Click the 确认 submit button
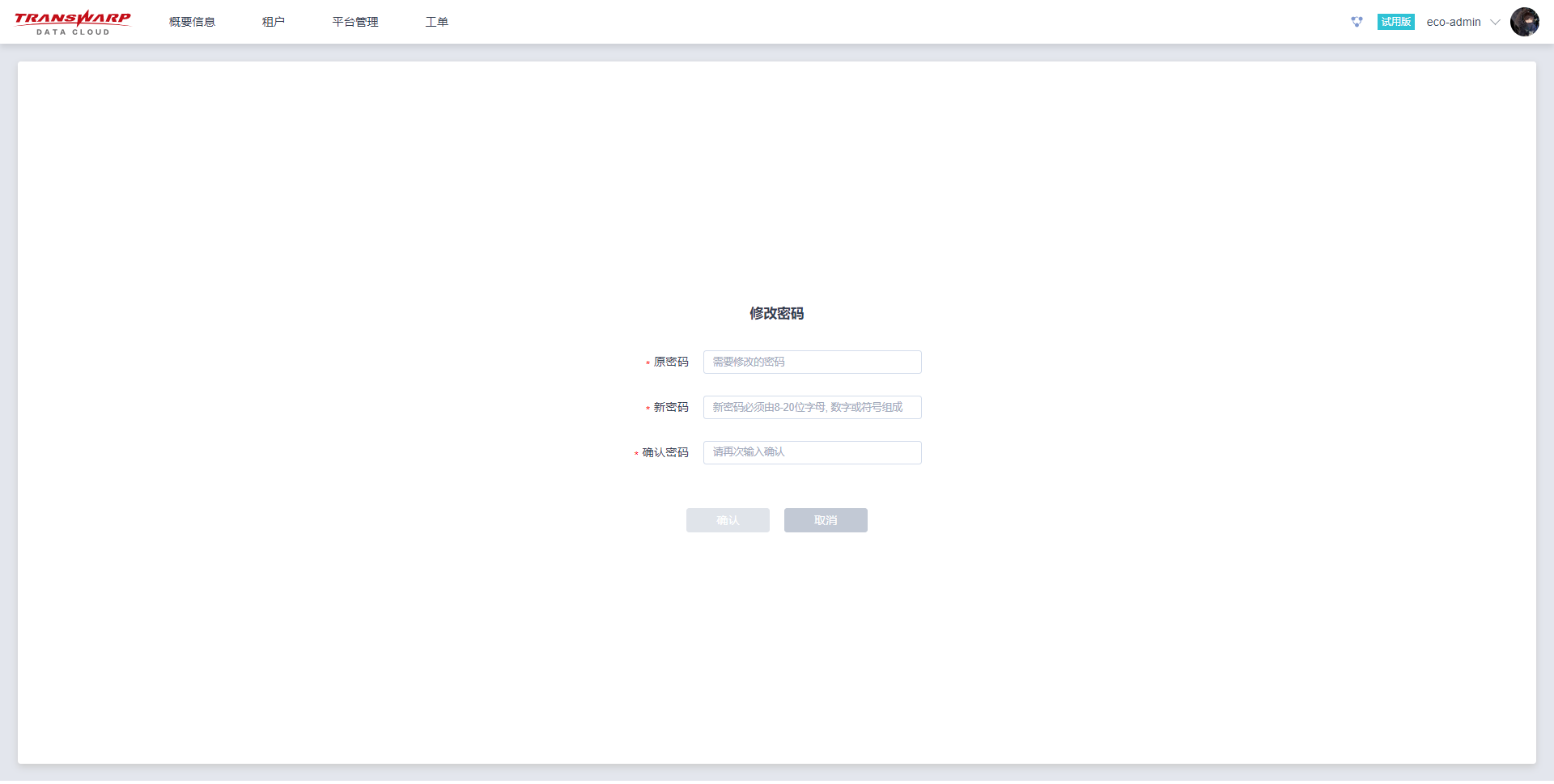The image size is (1554, 784). [728, 520]
